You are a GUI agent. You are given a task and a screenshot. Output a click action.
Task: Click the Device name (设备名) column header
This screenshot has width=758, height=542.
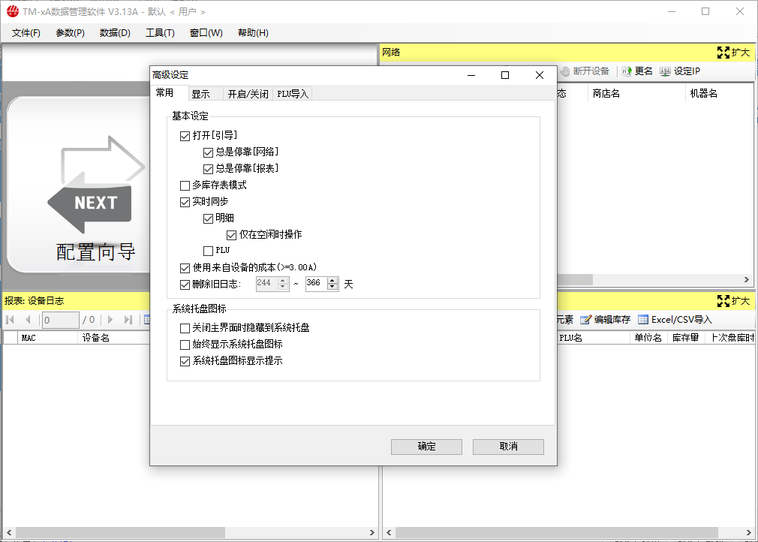114,337
